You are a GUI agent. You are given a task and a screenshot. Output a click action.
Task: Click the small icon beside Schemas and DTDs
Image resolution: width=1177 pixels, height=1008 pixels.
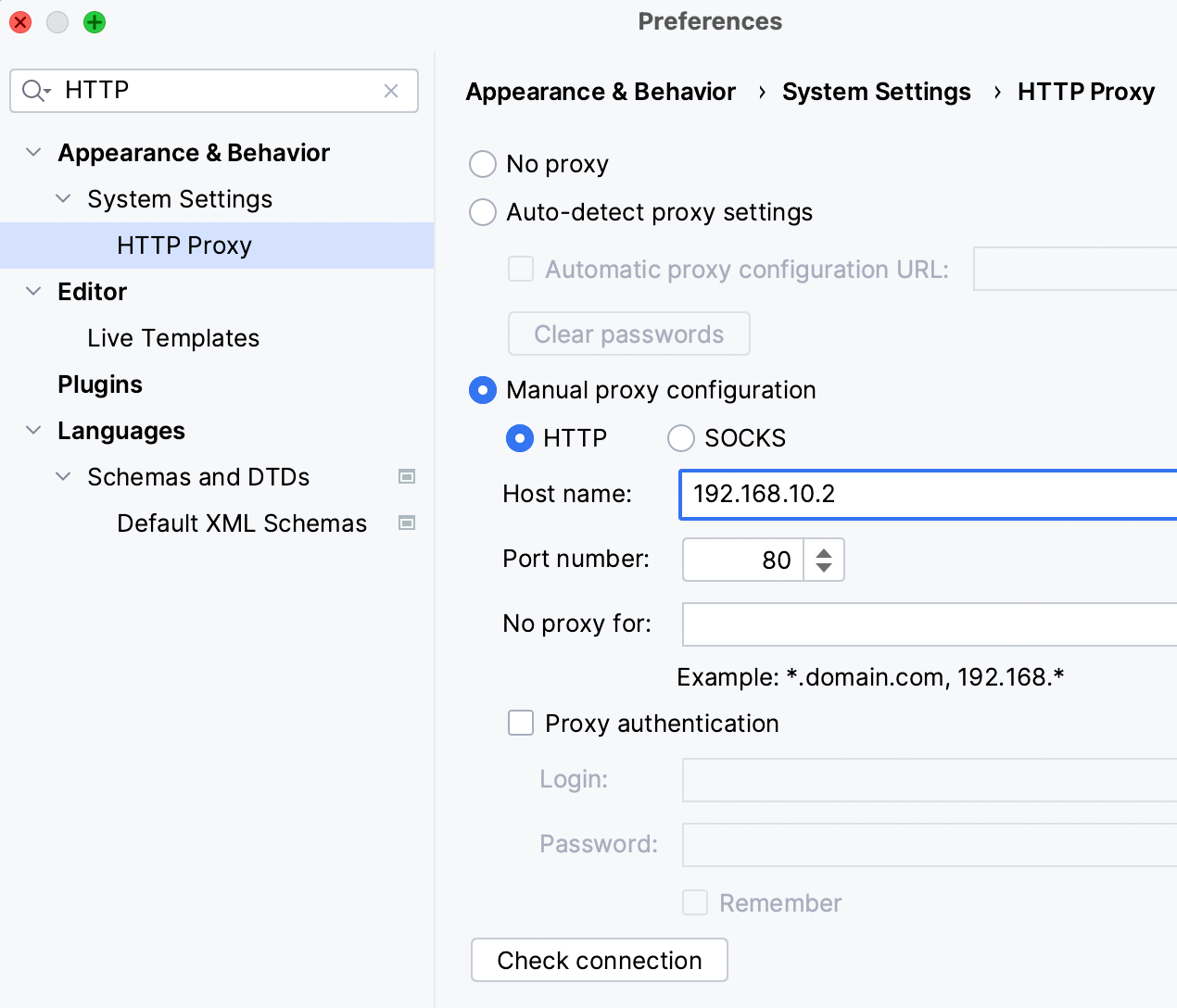(407, 476)
